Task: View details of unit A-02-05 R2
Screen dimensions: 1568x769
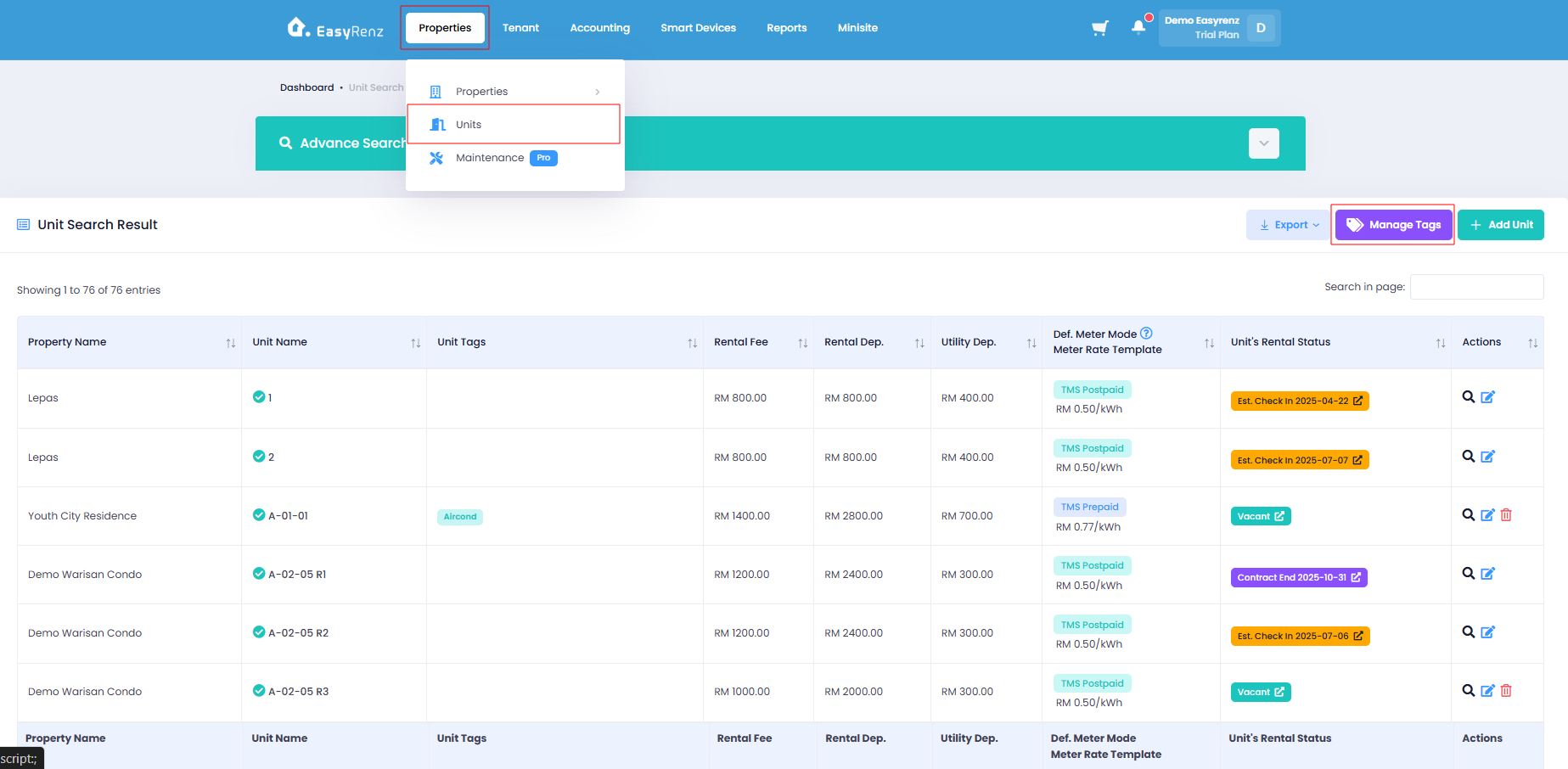Action: (1468, 631)
